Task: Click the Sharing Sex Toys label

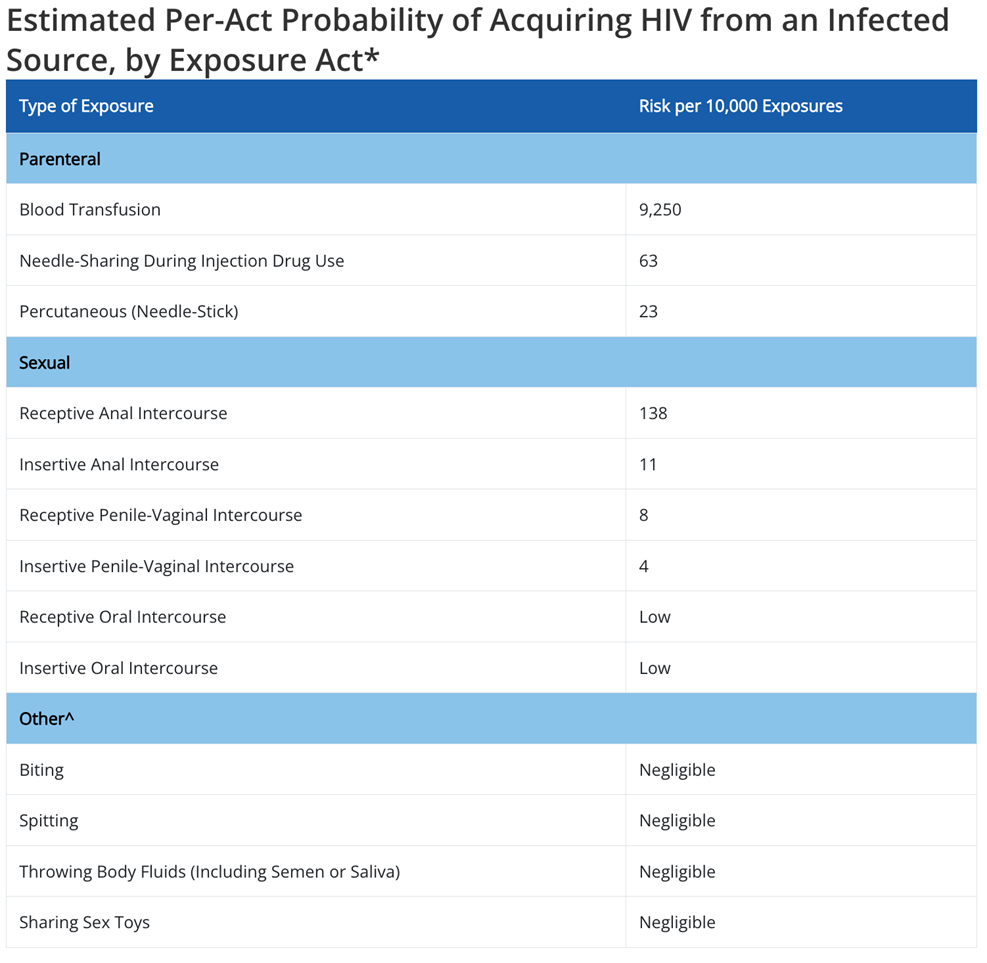Action: tap(84, 923)
